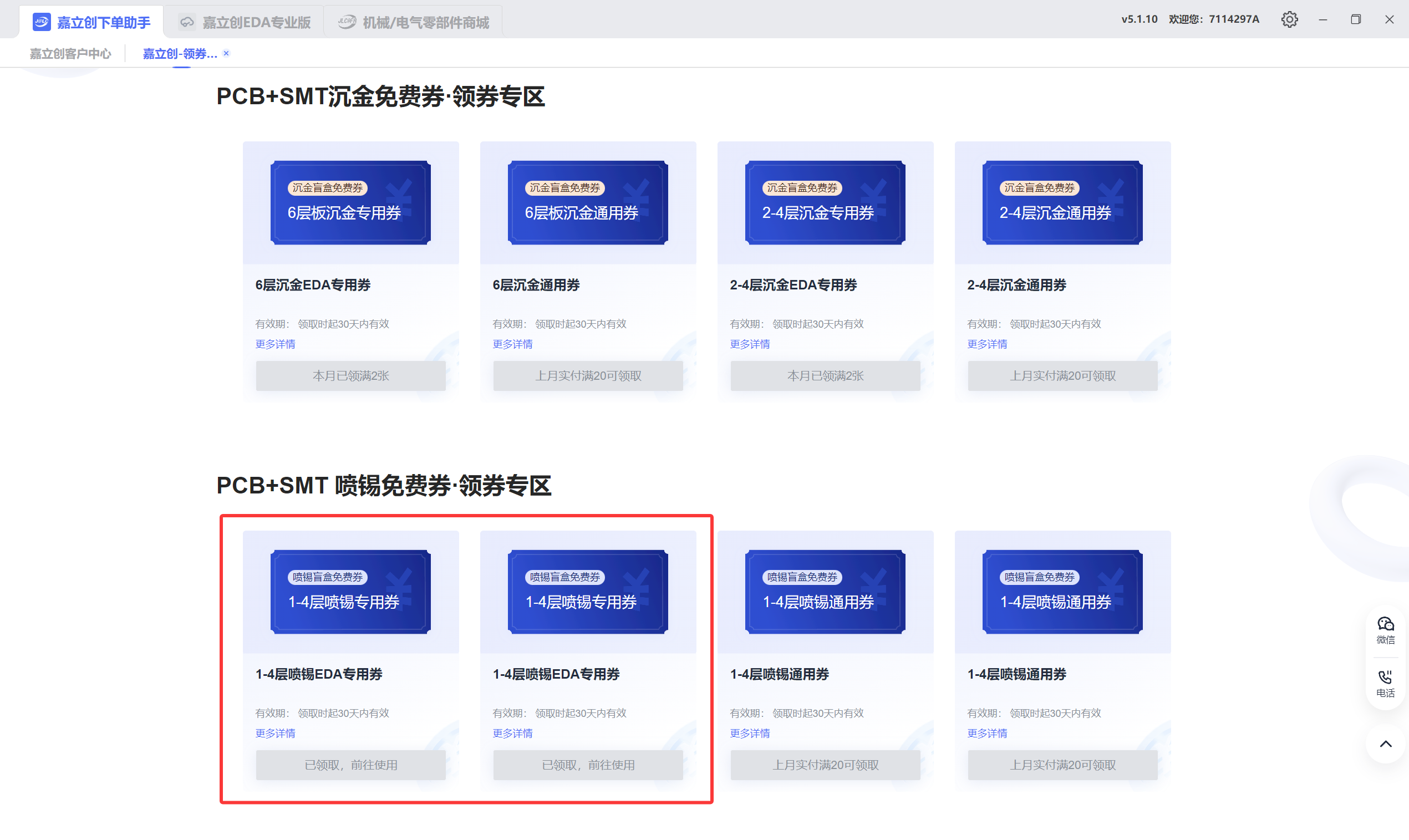This screenshot has height=840, width=1409.
Task: Close the 嘉立创-领券 sub tab
Action: [226, 53]
